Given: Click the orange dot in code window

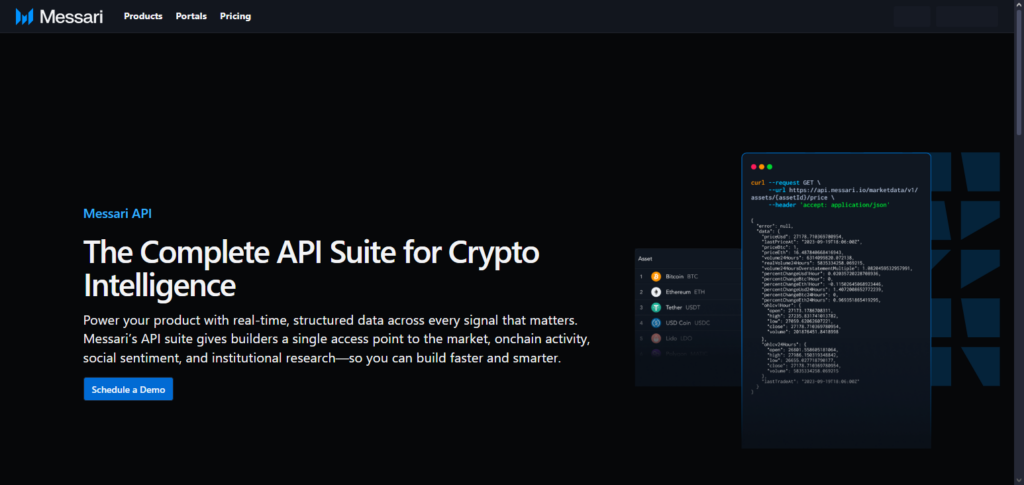Looking at the screenshot, I should coord(761,167).
